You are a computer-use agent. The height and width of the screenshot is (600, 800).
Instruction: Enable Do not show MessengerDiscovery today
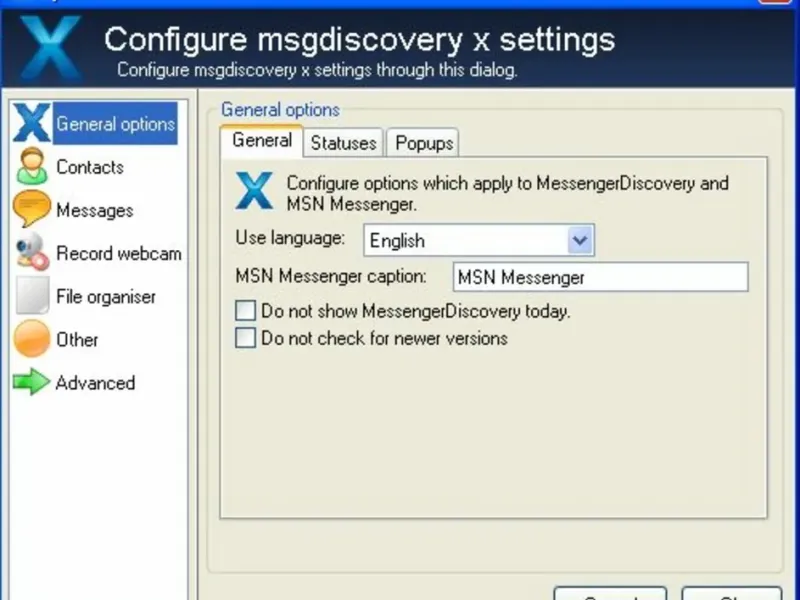click(x=245, y=310)
